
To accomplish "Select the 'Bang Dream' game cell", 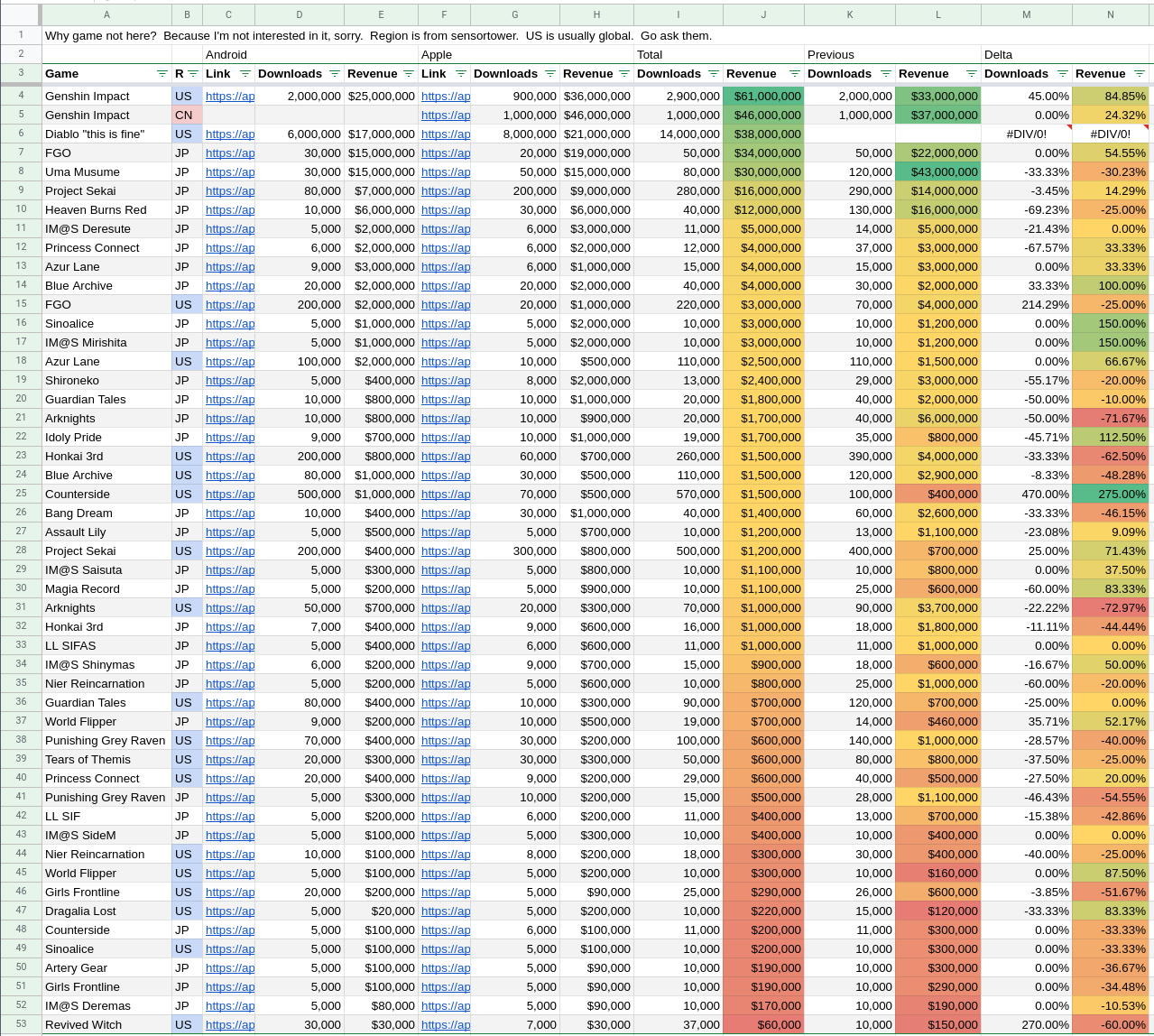I will click(106, 513).
